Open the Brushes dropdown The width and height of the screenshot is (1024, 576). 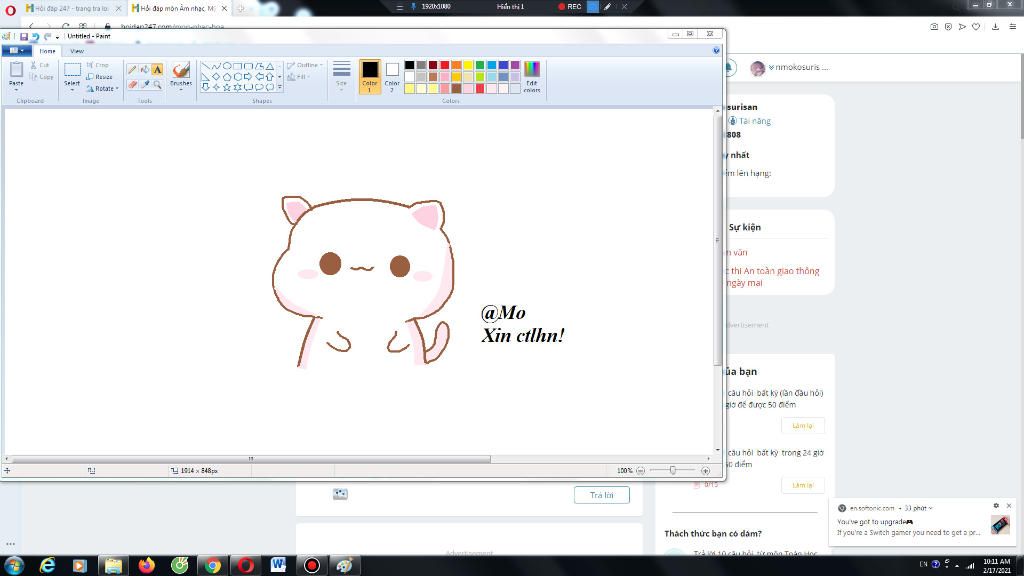pyautogui.click(x=181, y=89)
